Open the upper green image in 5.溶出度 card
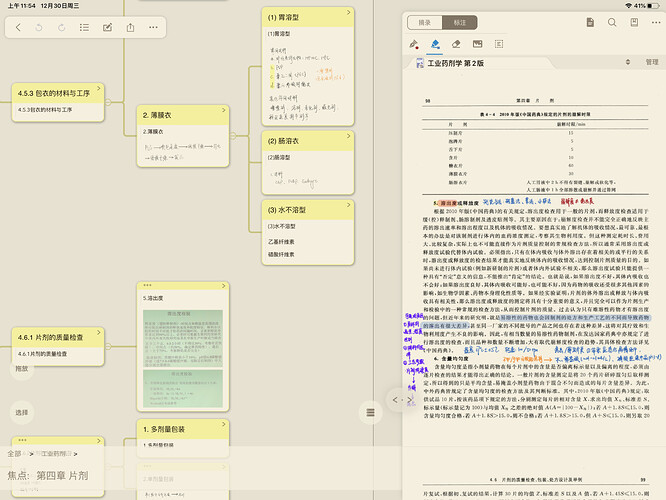666x500 pixels. 183,339
